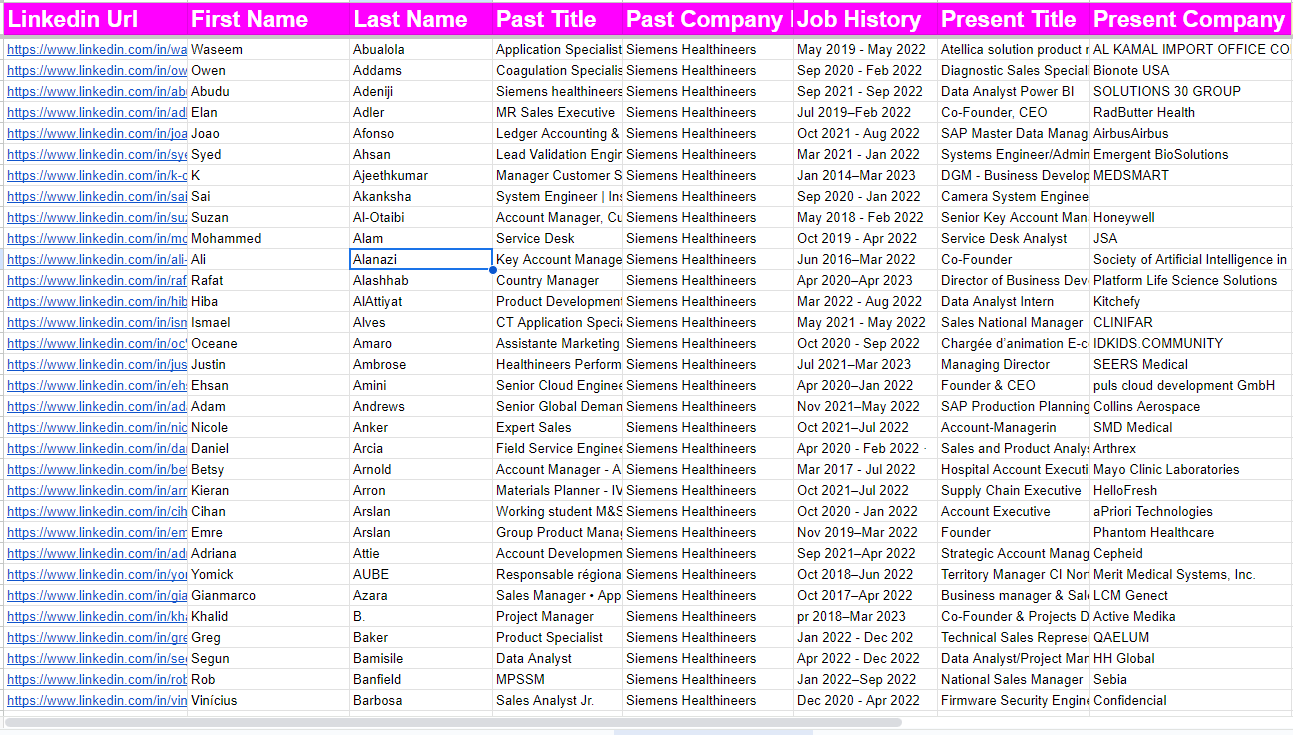Click the "HelloFresh" company cell
This screenshot has height=735, width=1293.
click(1188, 491)
